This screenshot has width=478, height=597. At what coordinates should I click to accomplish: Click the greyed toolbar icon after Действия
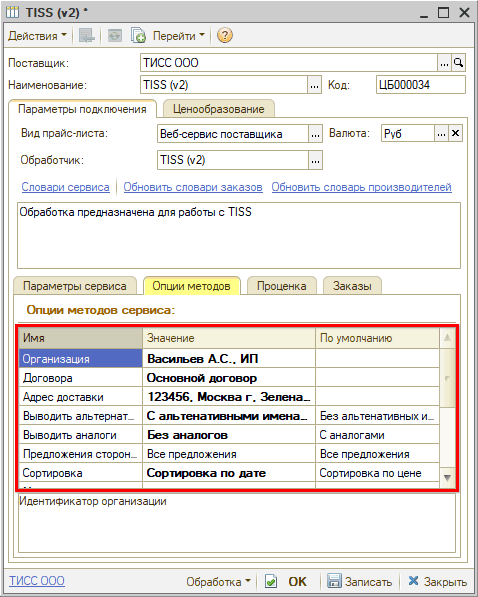pos(86,36)
